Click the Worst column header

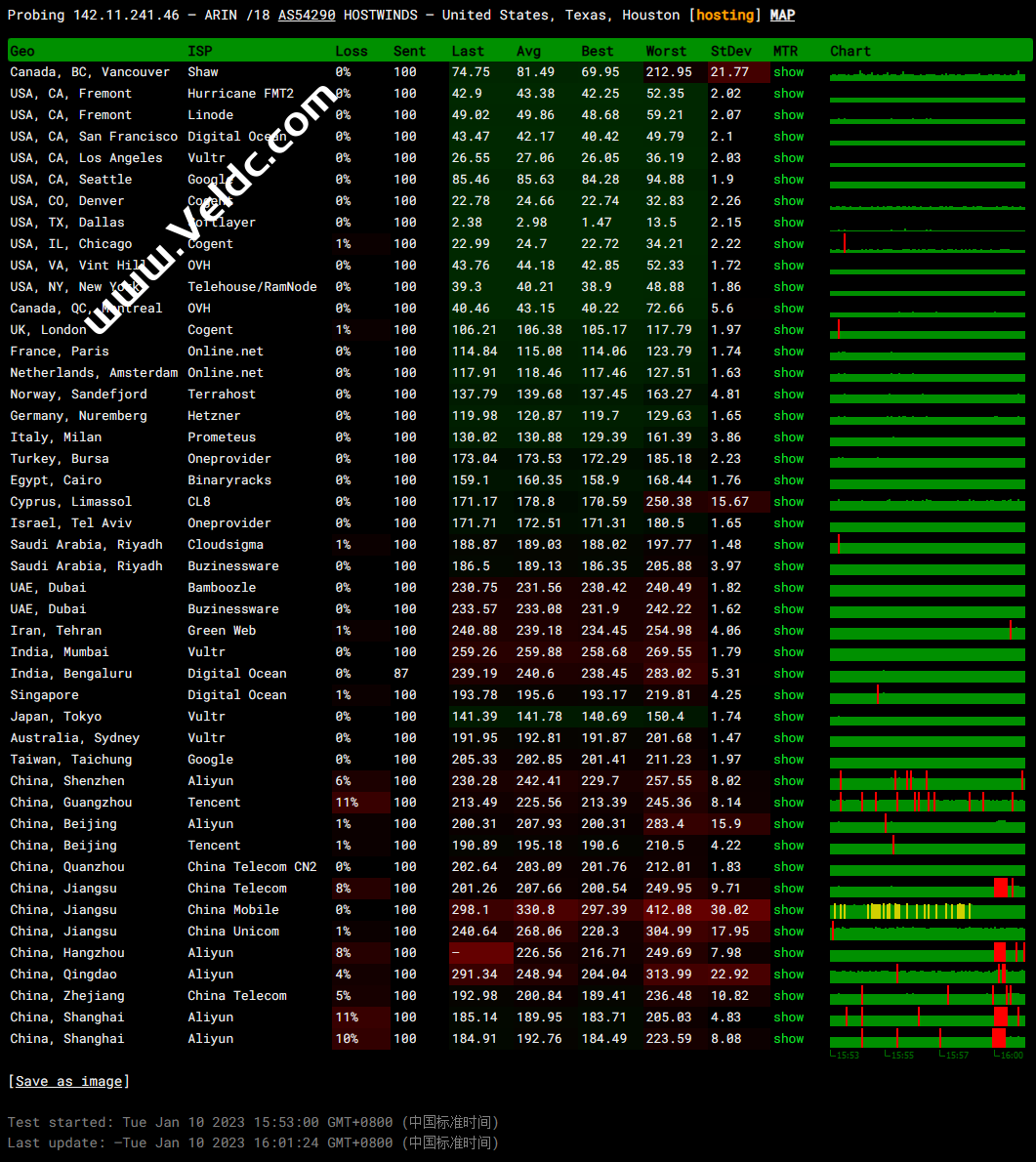click(x=666, y=51)
